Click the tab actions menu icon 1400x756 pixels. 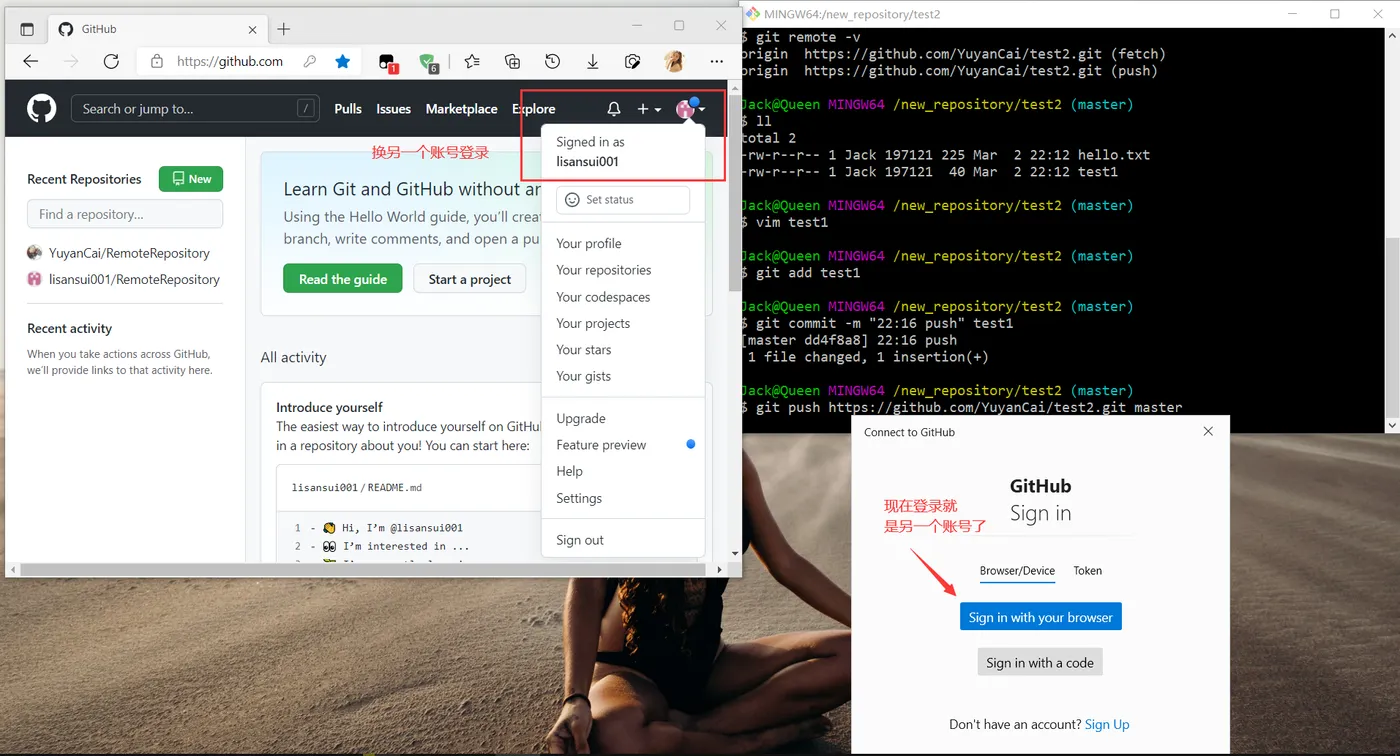click(x=27, y=29)
